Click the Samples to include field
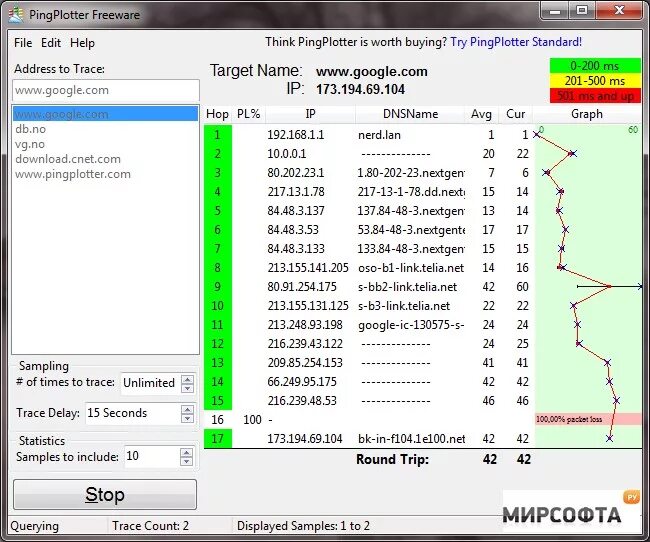Screen dimensions: 650x542 tap(152, 457)
